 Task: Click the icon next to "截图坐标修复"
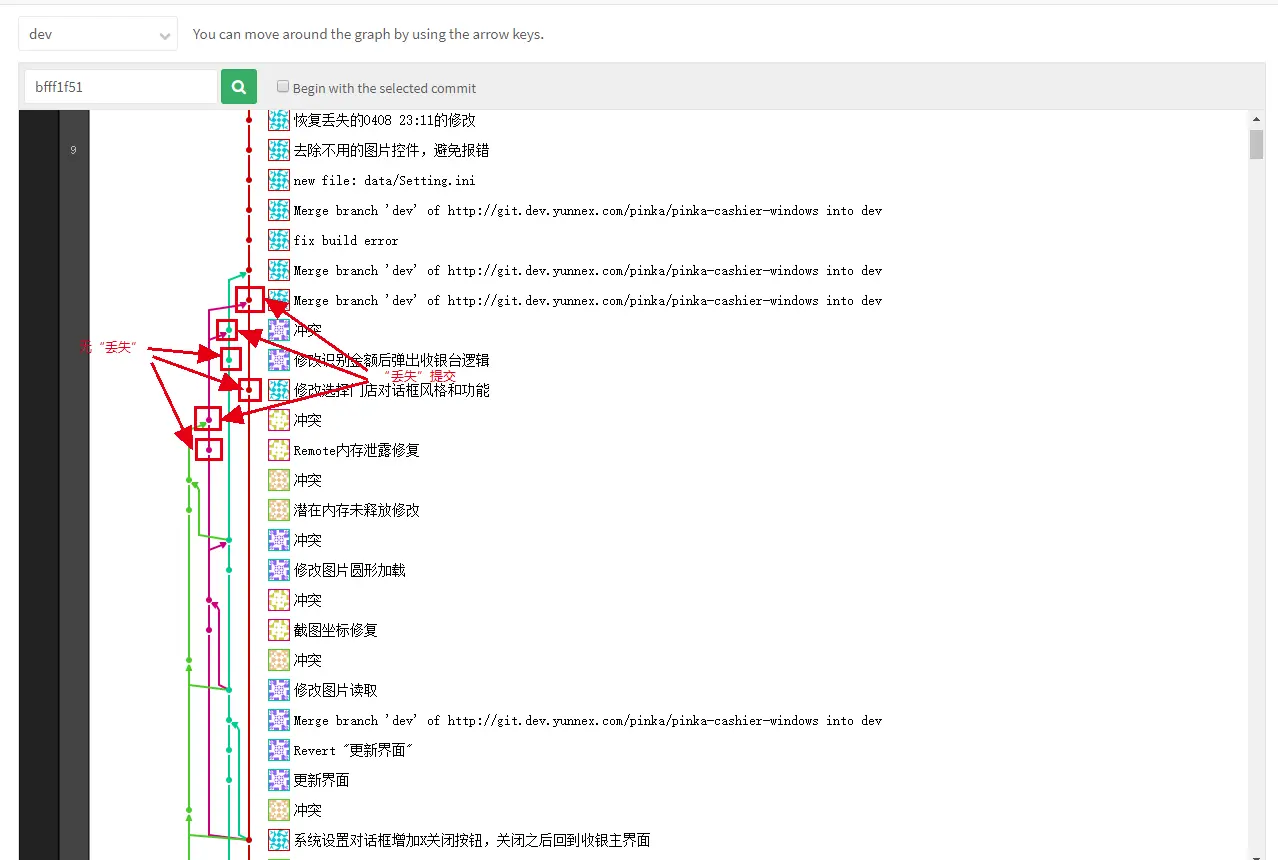tap(277, 630)
